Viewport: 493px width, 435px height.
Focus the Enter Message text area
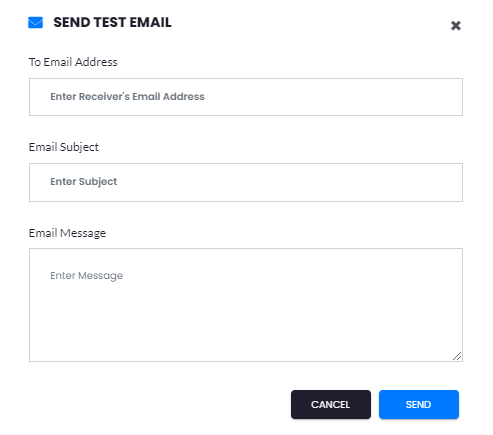click(x=246, y=305)
